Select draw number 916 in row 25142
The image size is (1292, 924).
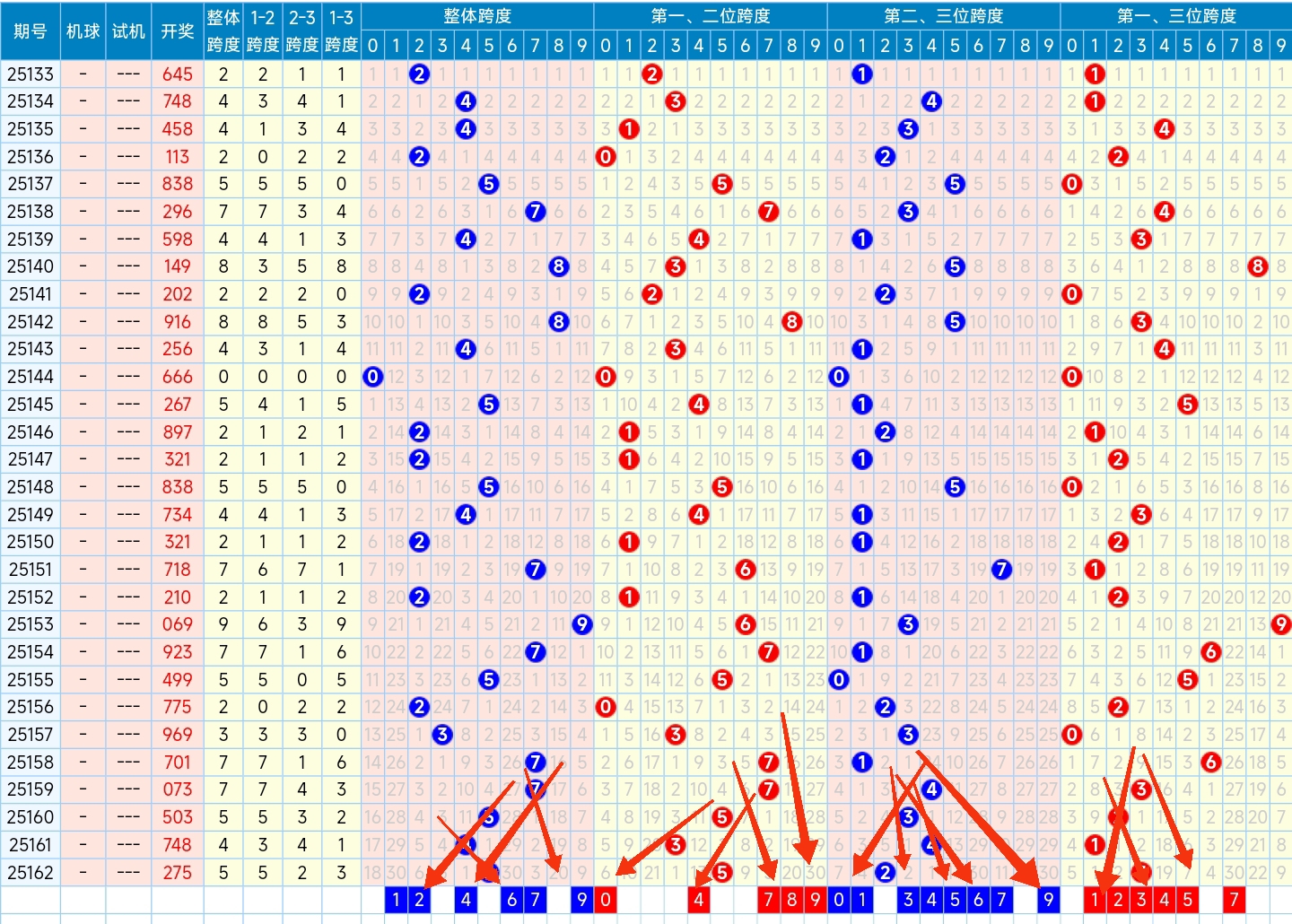pos(178,322)
